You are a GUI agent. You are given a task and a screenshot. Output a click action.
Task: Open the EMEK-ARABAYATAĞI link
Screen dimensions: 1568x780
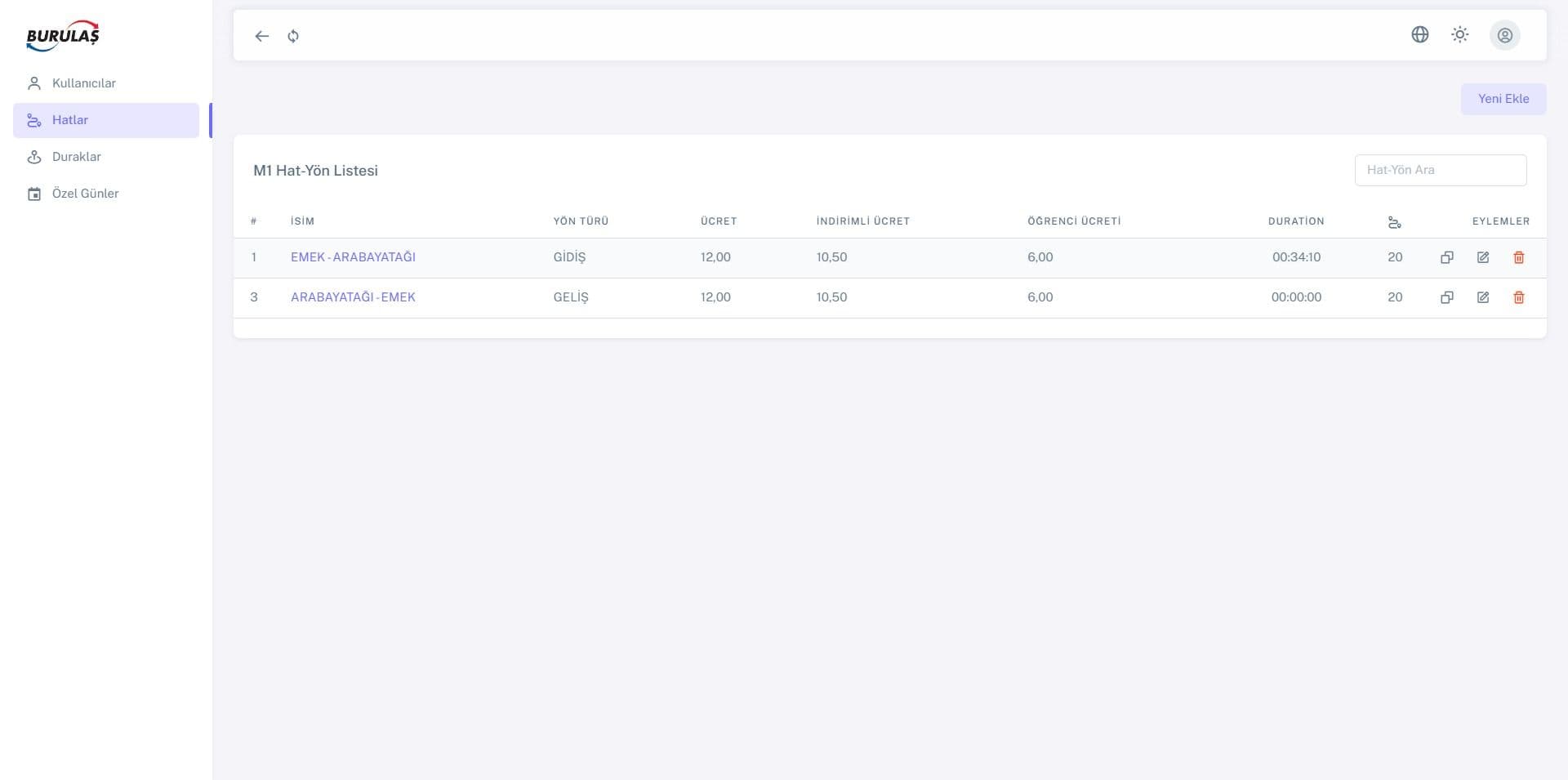click(x=353, y=257)
